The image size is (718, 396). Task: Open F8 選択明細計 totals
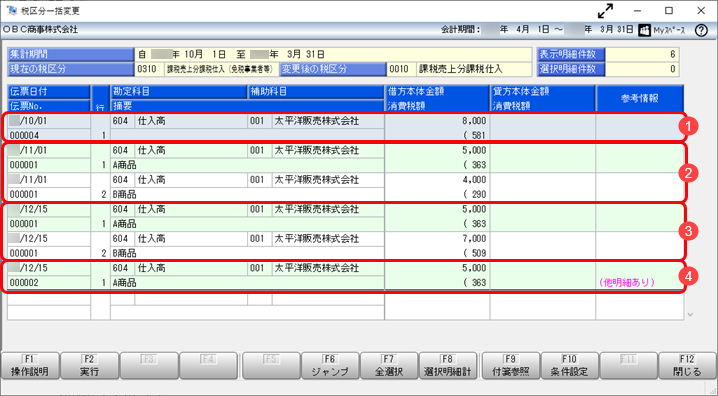(x=448, y=366)
